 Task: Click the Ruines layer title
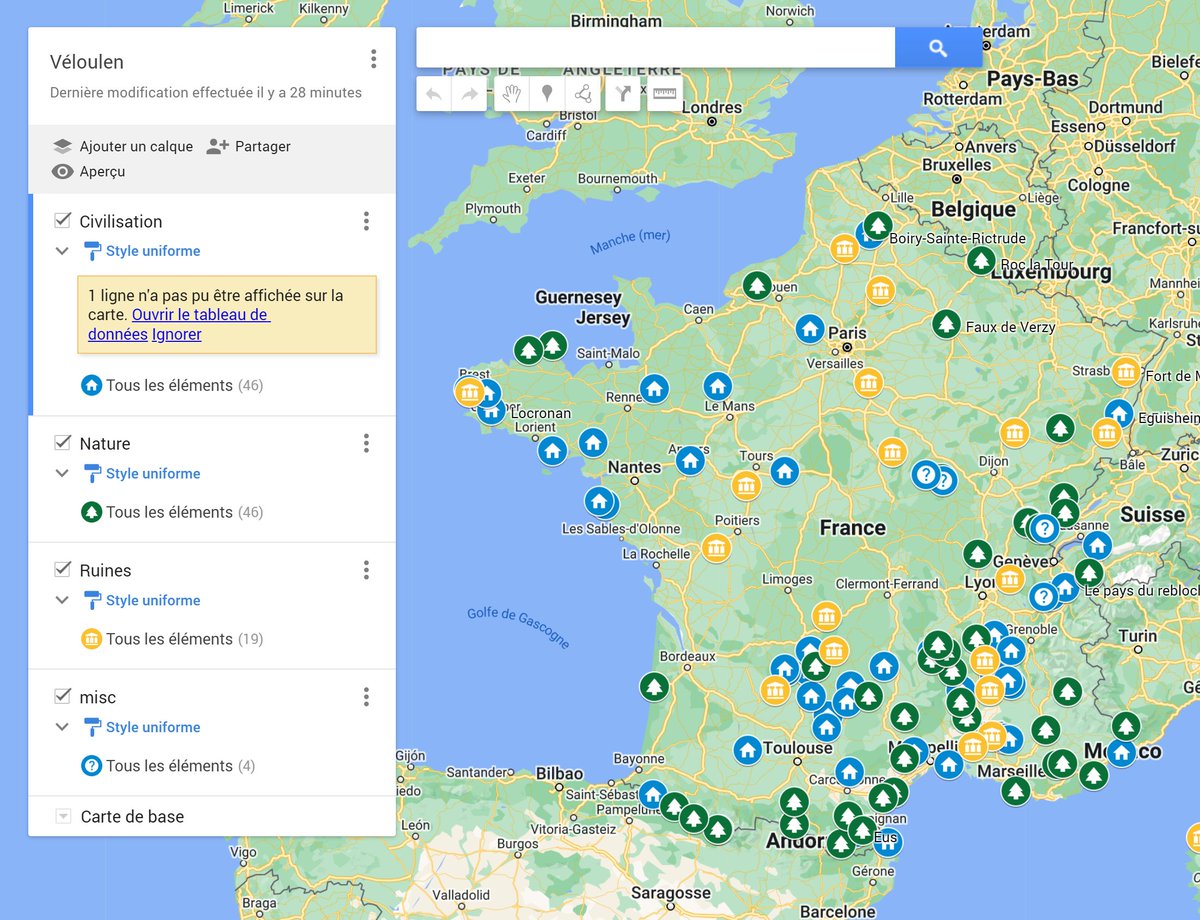pyautogui.click(x=105, y=570)
